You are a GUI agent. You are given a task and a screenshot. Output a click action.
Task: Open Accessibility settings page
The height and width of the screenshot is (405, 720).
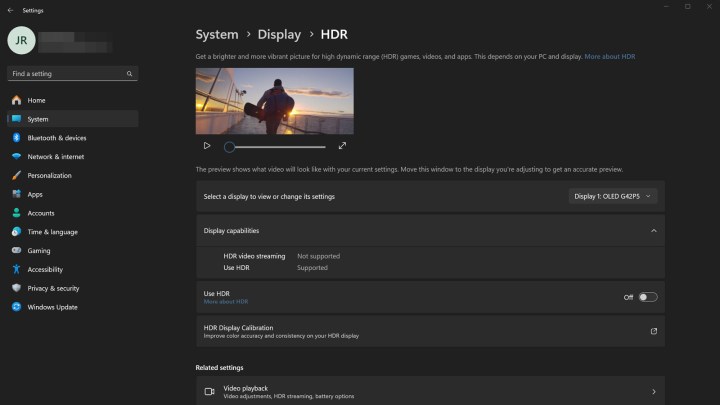point(73,270)
